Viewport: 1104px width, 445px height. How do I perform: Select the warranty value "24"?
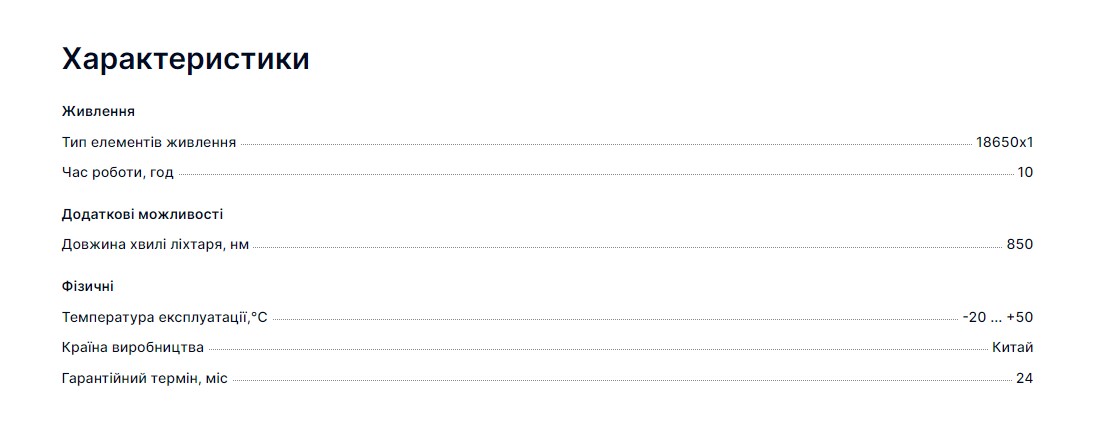click(x=1024, y=378)
